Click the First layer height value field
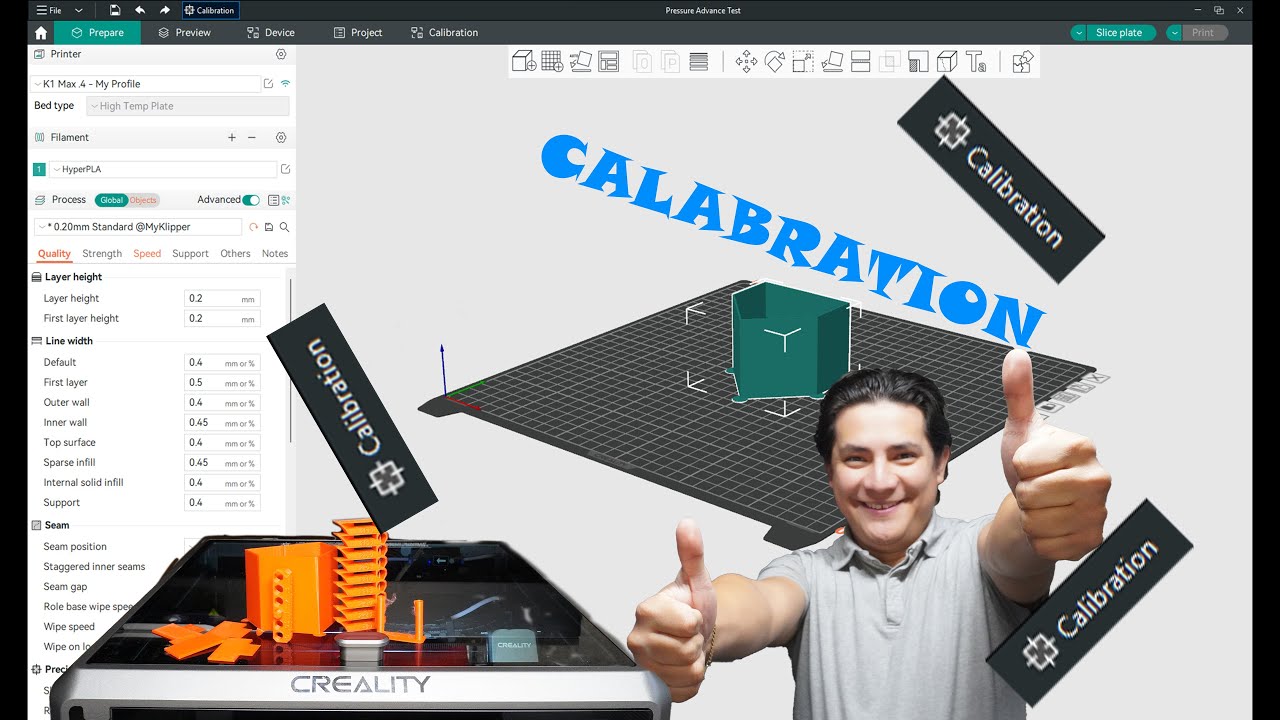This screenshot has height=720, width=1280. coord(222,318)
